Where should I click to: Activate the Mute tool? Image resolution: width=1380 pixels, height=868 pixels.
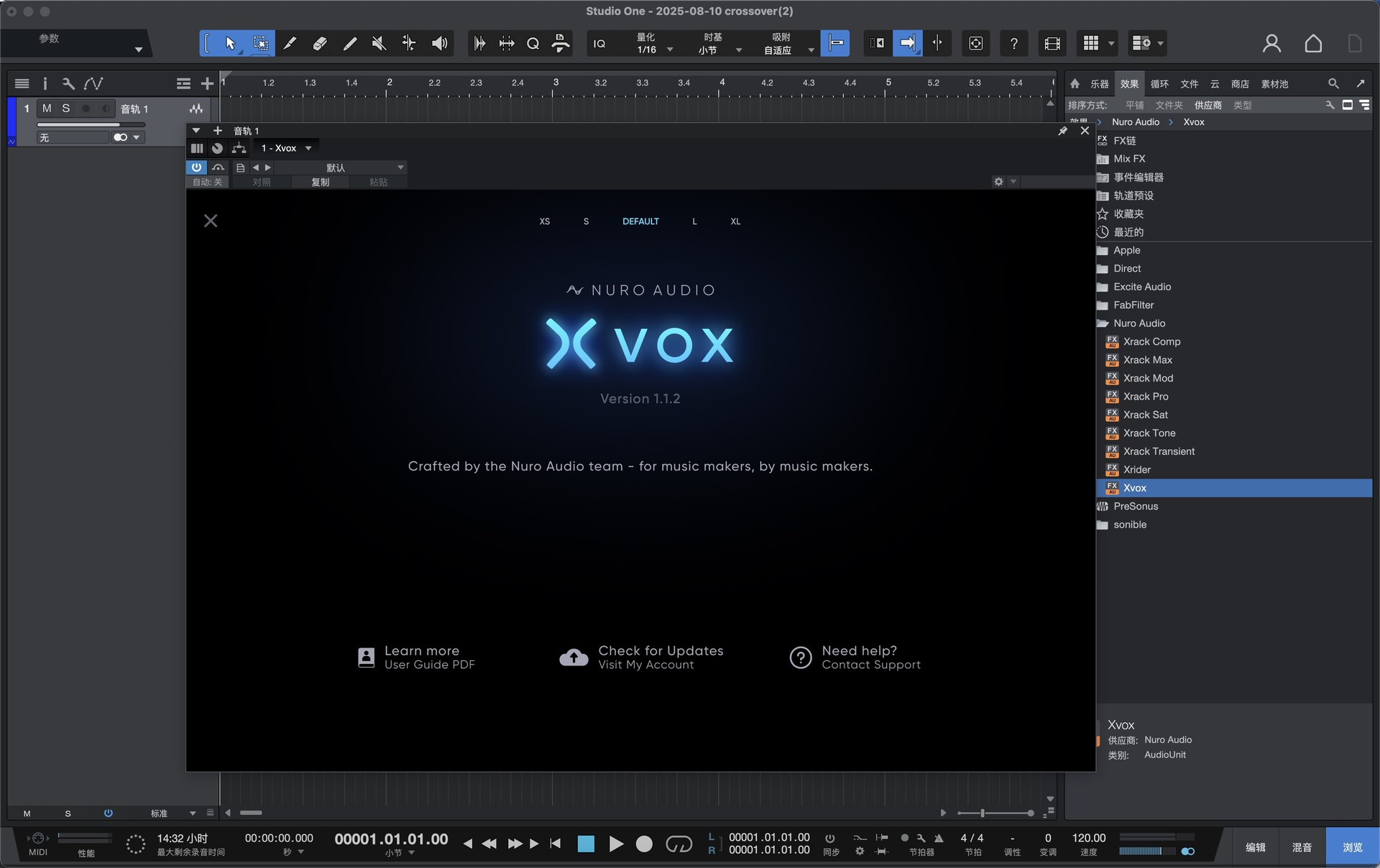(x=379, y=44)
